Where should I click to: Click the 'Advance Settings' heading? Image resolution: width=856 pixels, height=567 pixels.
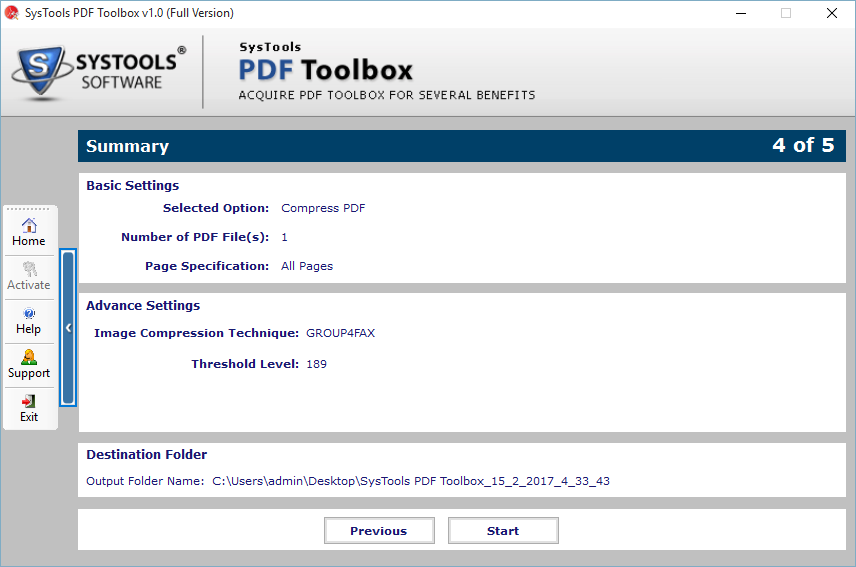pos(143,306)
